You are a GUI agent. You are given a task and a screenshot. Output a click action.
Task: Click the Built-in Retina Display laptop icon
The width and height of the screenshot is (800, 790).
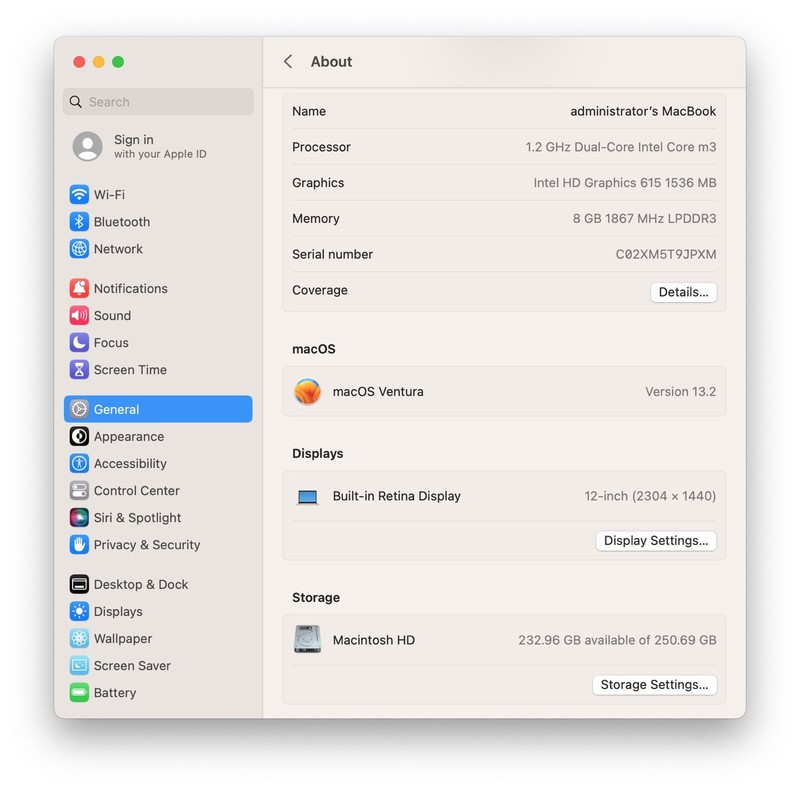(x=308, y=497)
